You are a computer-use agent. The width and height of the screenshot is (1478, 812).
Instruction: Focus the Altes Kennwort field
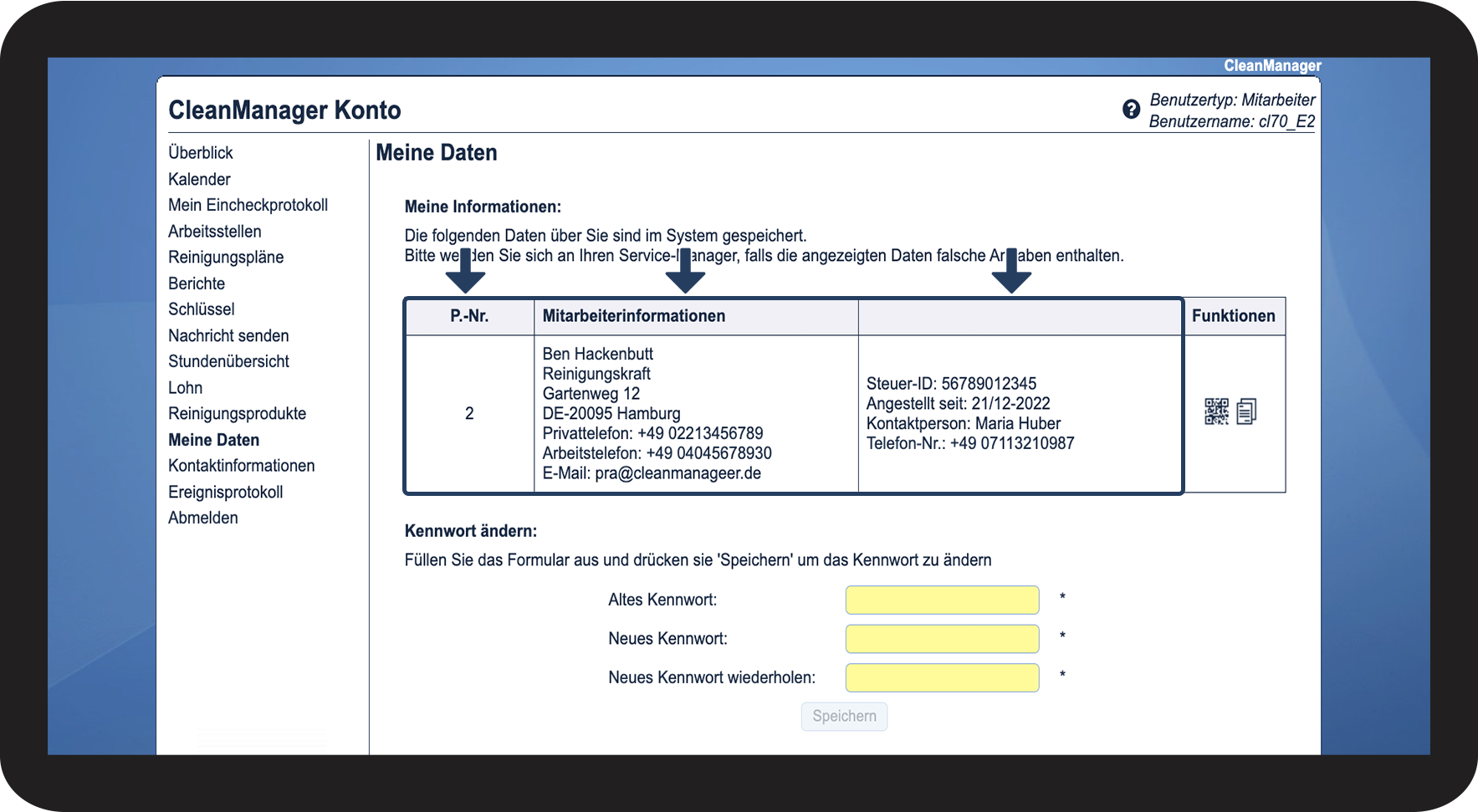click(942, 600)
